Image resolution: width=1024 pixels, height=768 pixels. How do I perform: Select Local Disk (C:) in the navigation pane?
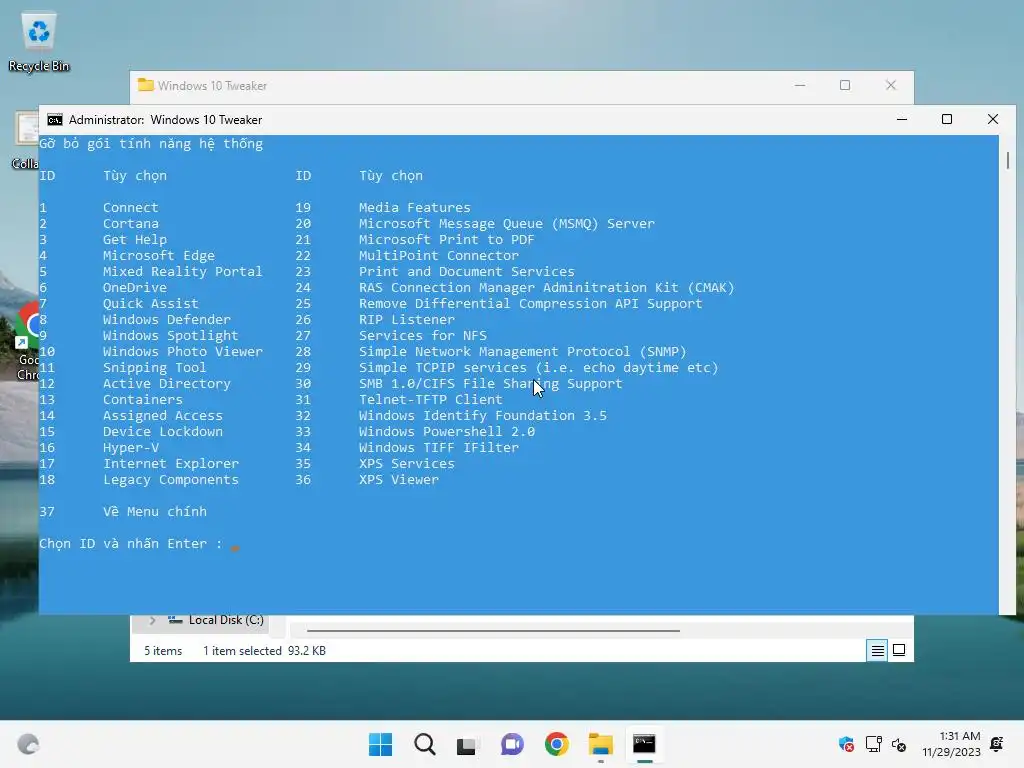pos(226,620)
